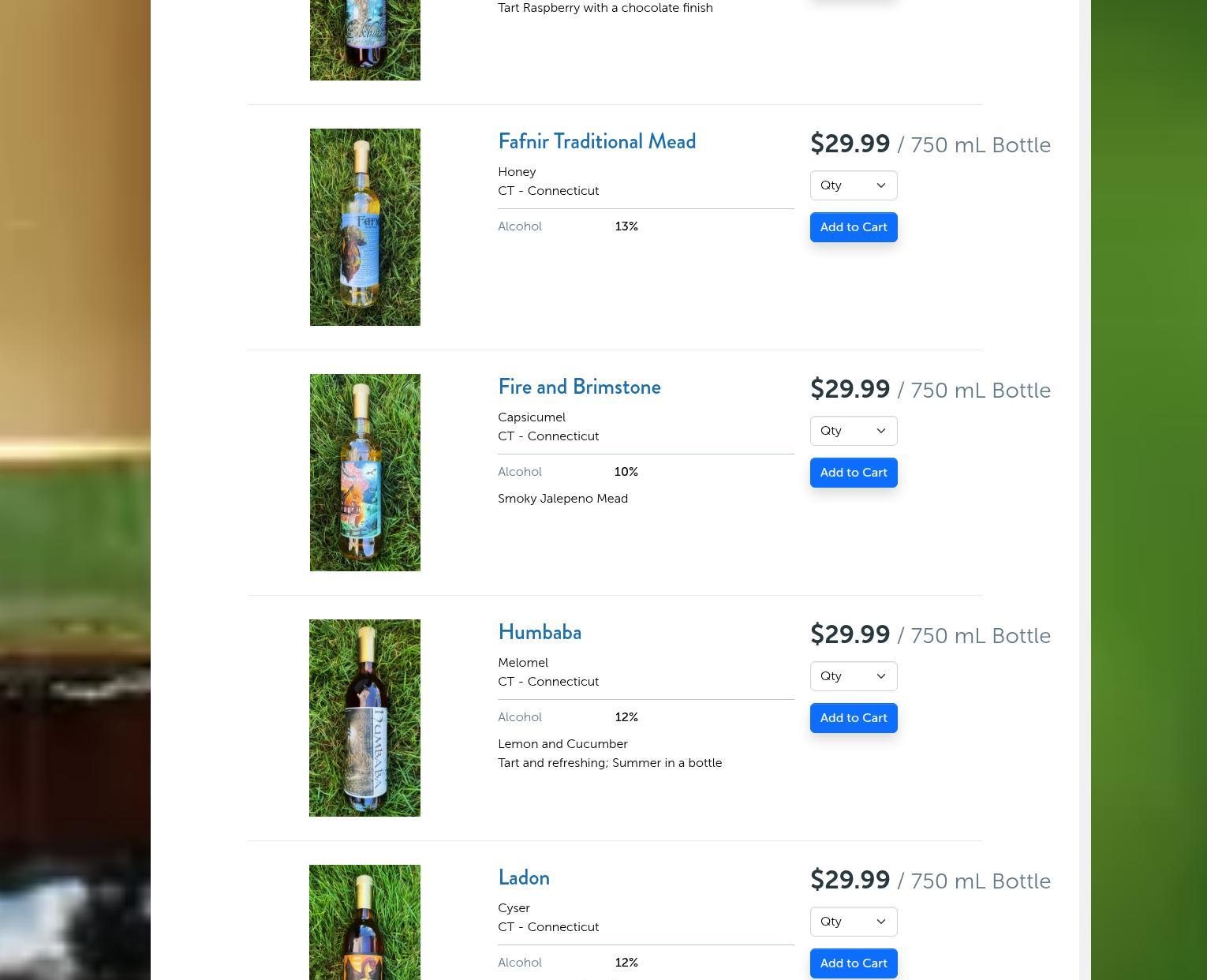View the raspberry mead bottle image at top
This screenshot has width=1207, height=980.
tap(365, 39)
